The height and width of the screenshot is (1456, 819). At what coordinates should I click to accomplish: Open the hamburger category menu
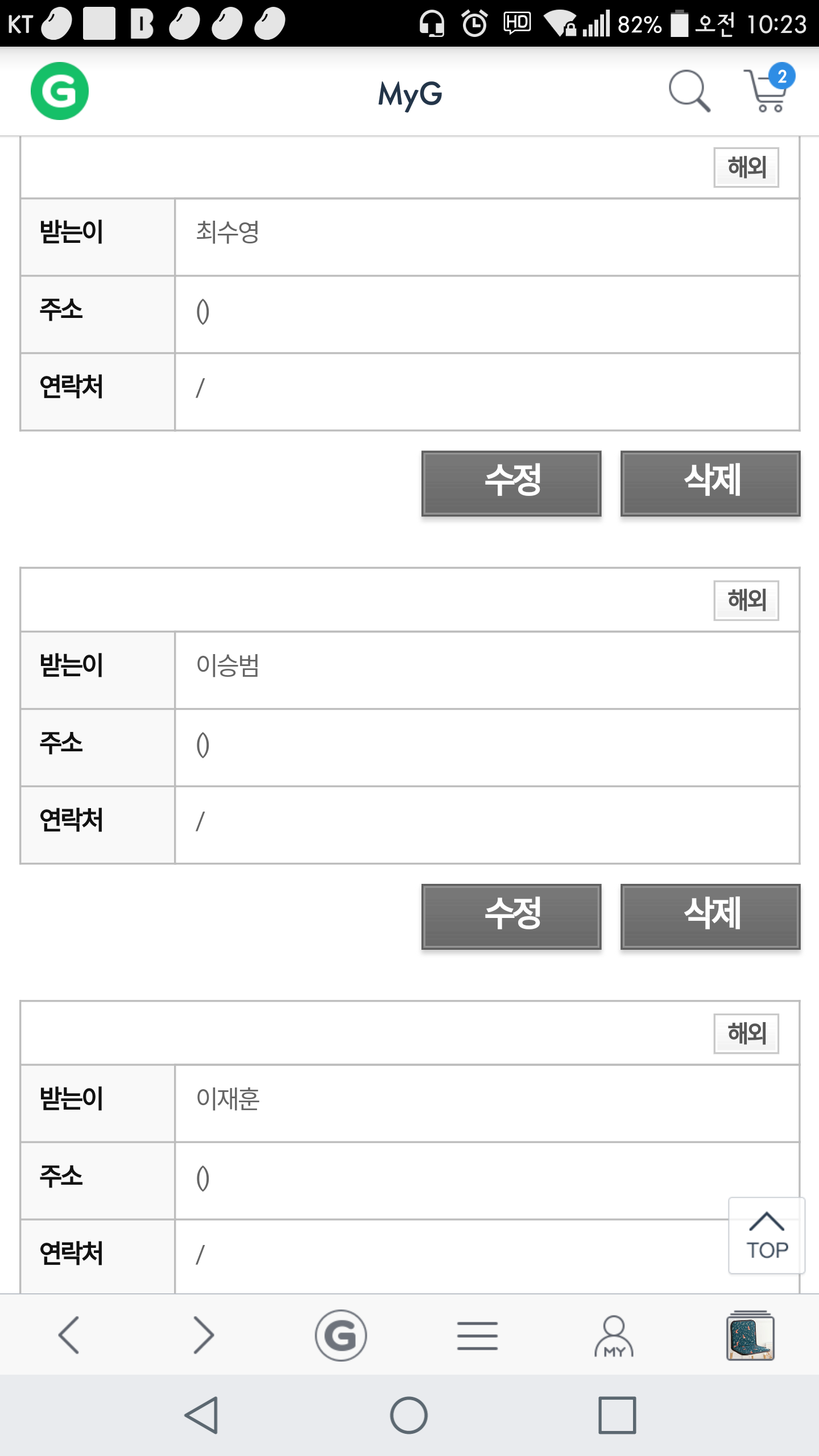pos(477,1335)
